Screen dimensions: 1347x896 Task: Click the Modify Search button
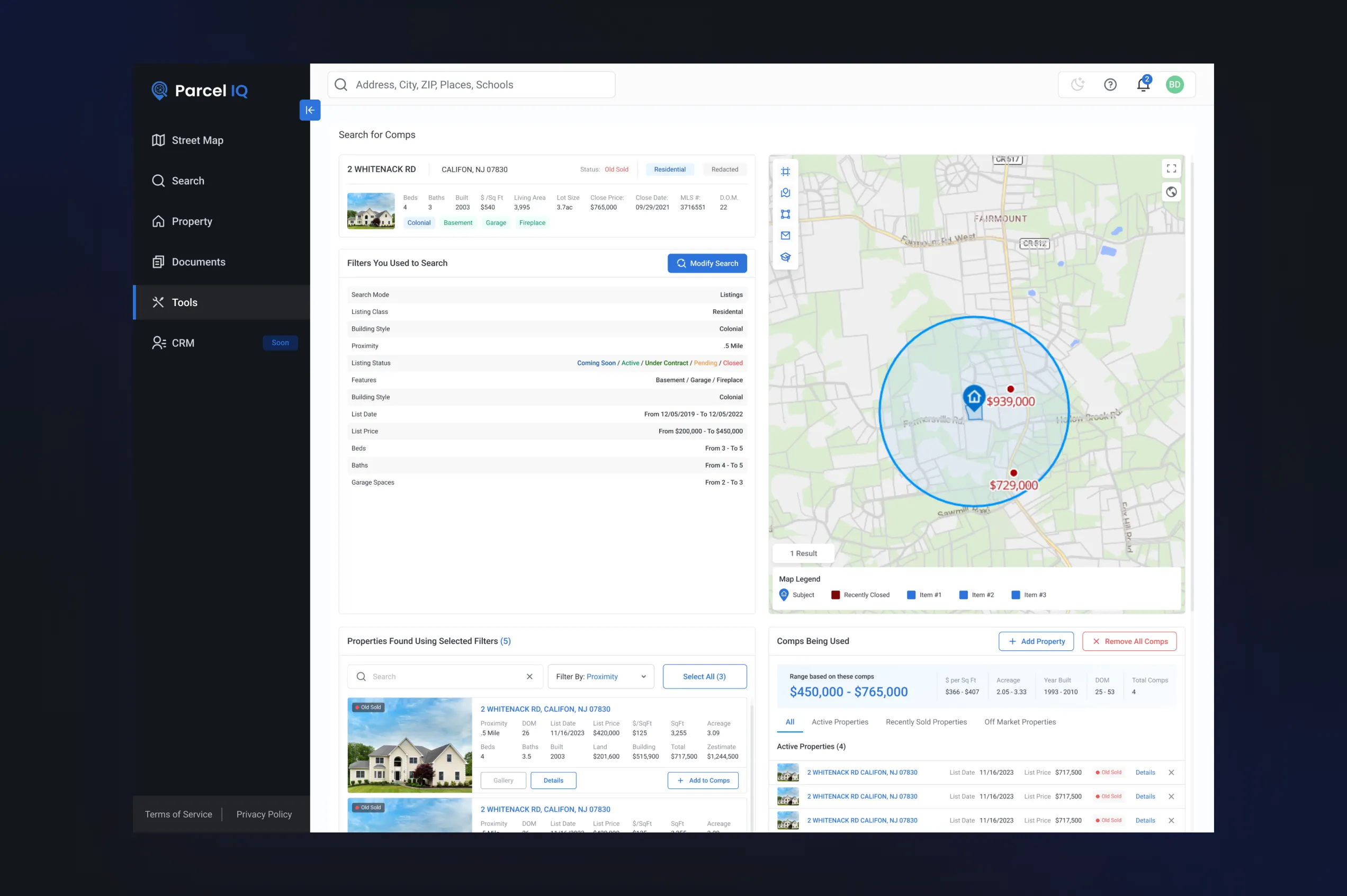[707, 263]
